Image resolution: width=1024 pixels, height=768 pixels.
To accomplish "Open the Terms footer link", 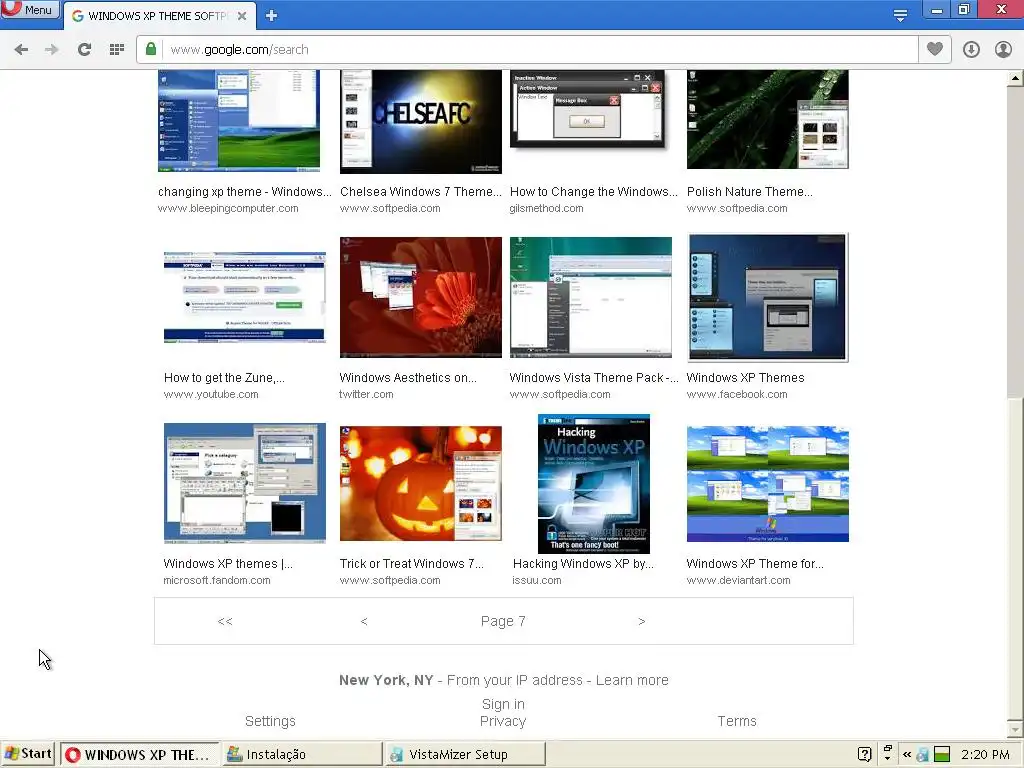I will pos(737,721).
